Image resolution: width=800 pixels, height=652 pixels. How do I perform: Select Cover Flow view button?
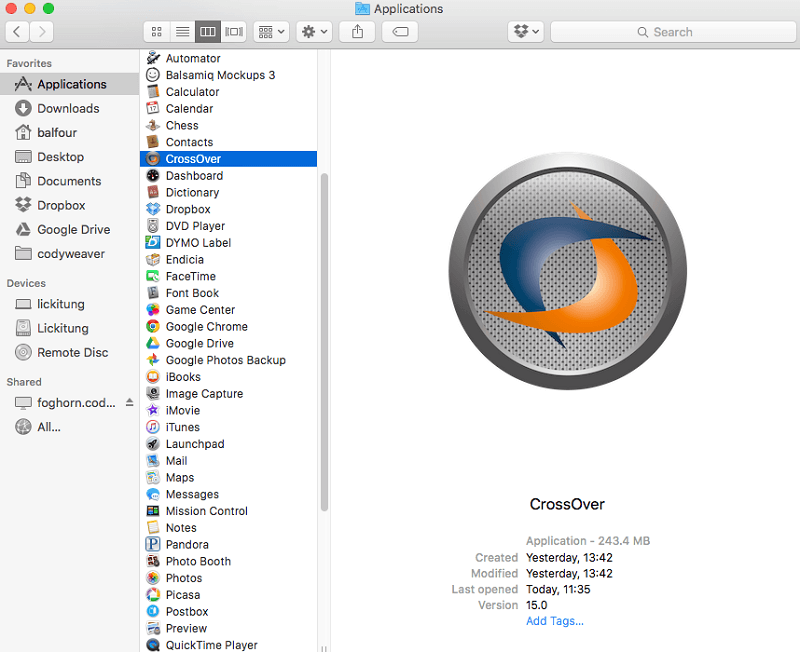pos(234,32)
